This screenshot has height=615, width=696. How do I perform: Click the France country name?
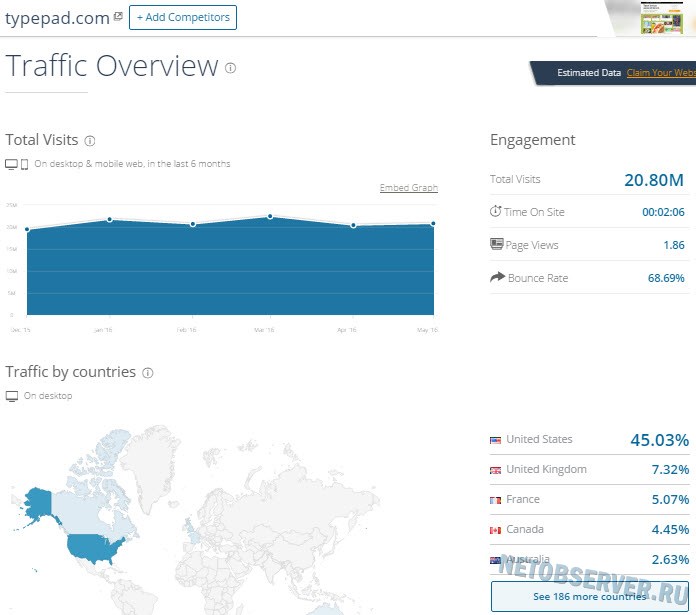click(523, 499)
